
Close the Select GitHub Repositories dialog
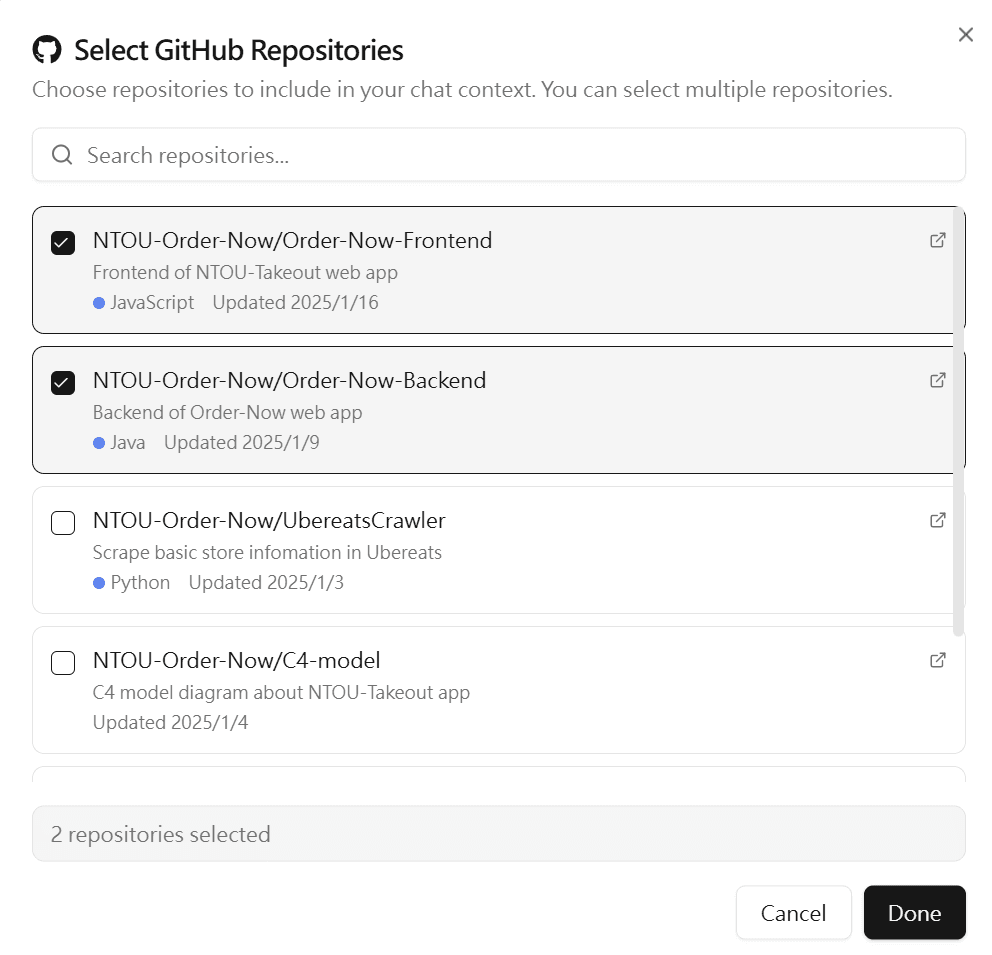click(x=965, y=35)
